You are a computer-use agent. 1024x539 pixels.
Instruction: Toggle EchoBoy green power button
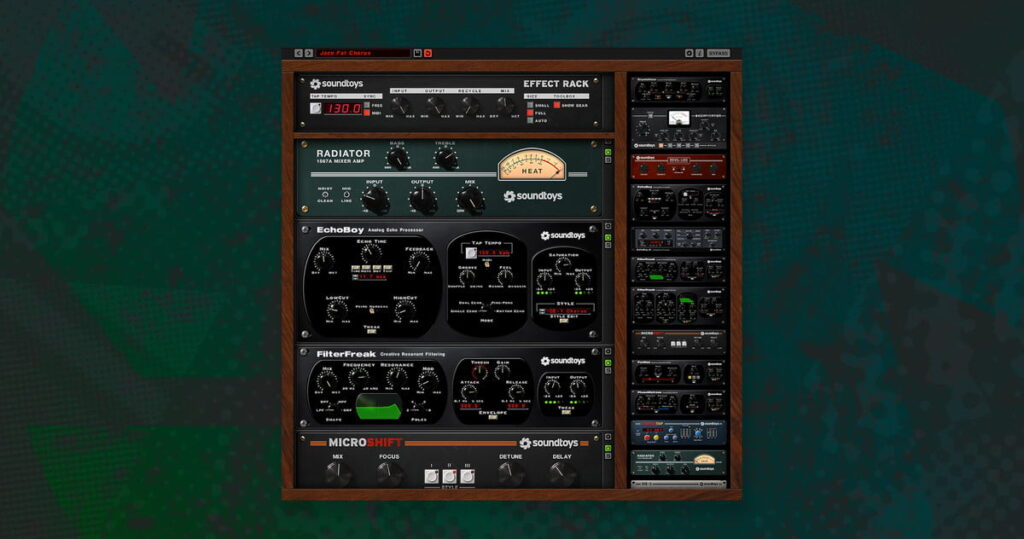pyautogui.click(x=608, y=236)
